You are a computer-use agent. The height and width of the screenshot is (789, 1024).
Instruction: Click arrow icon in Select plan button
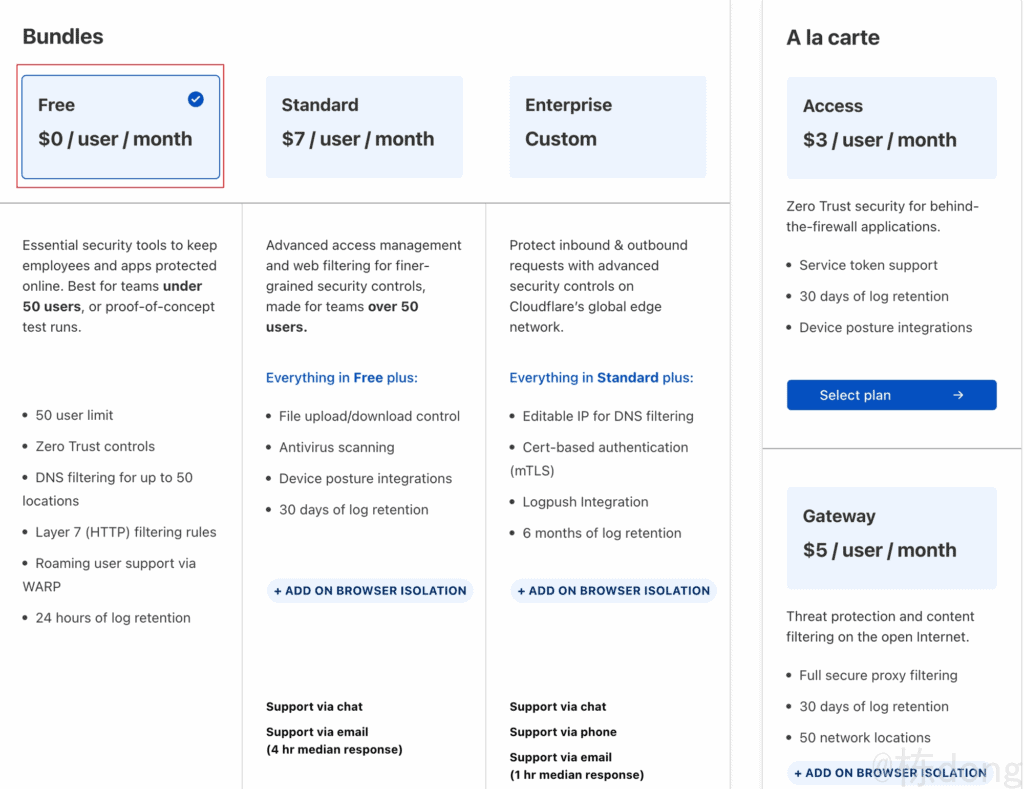point(958,395)
